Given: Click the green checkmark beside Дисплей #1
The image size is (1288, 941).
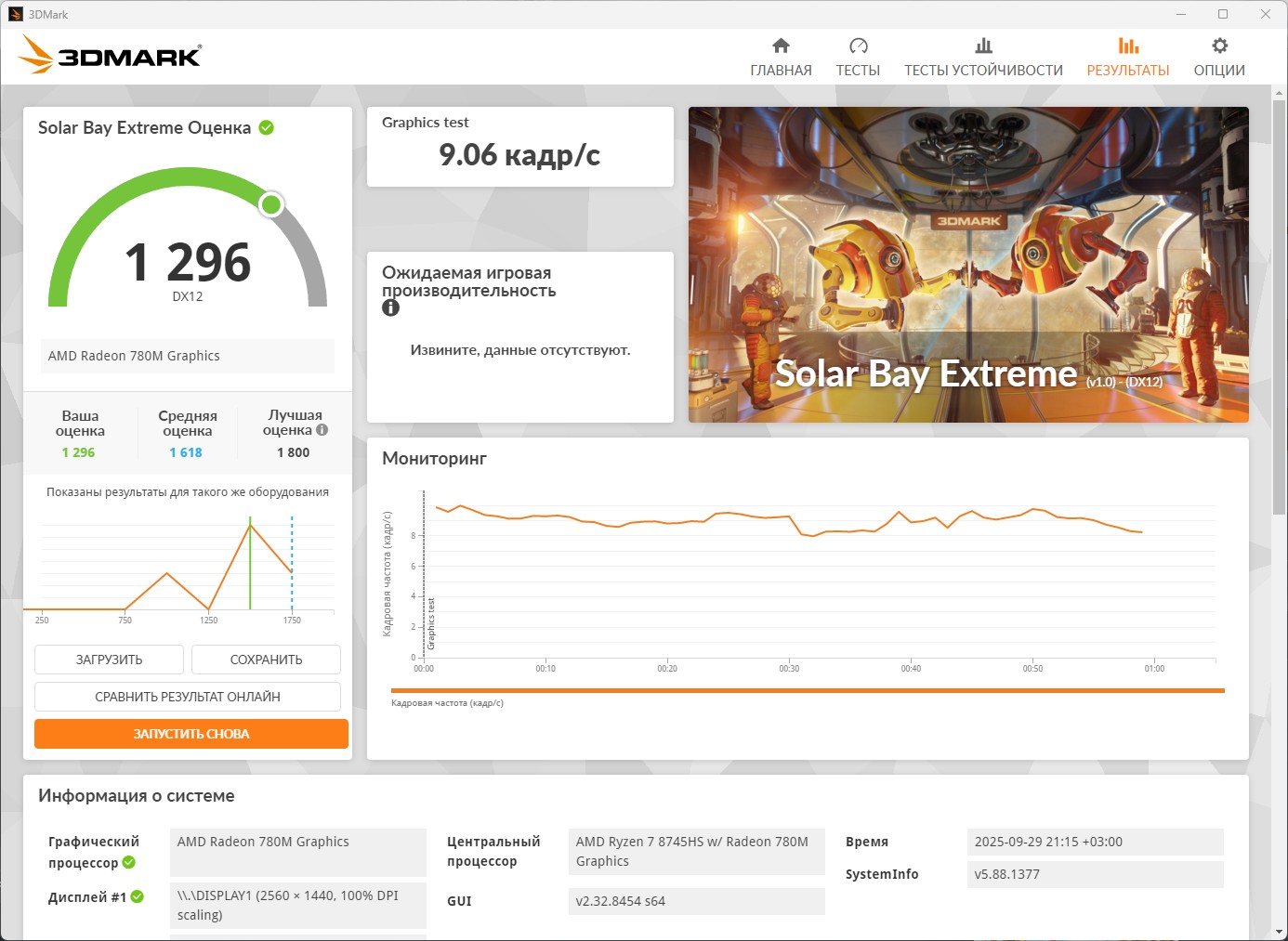Looking at the screenshot, I should tap(138, 896).
